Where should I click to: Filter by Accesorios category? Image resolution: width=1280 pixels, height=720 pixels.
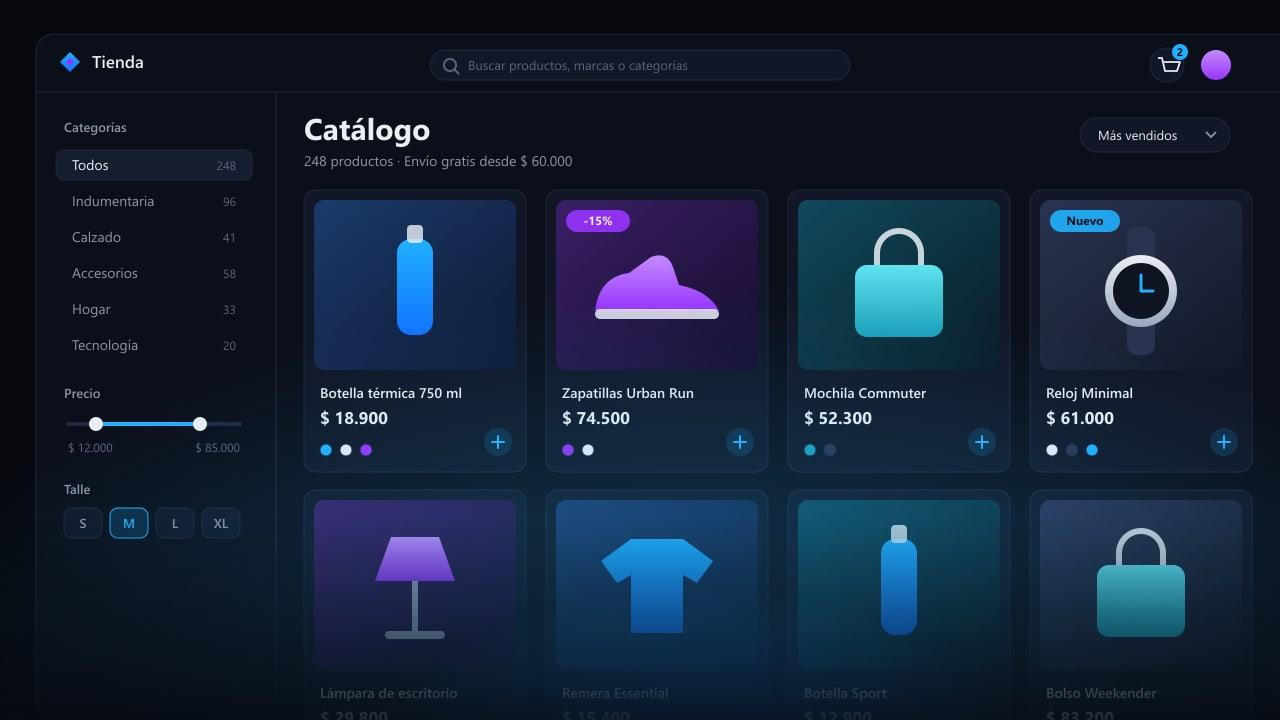coord(154,273)
